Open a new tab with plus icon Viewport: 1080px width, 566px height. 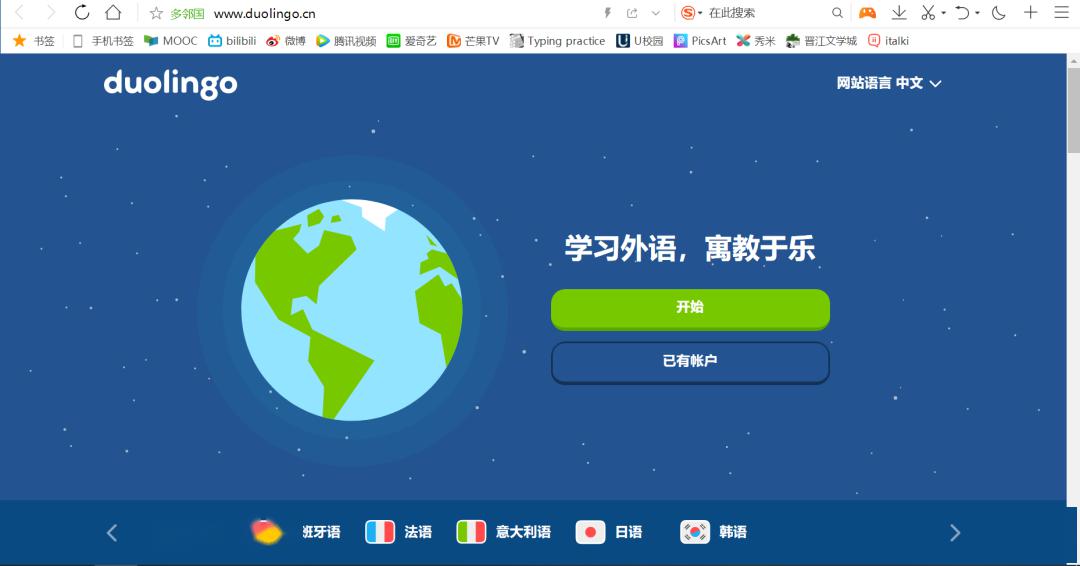click(1030, 12)
